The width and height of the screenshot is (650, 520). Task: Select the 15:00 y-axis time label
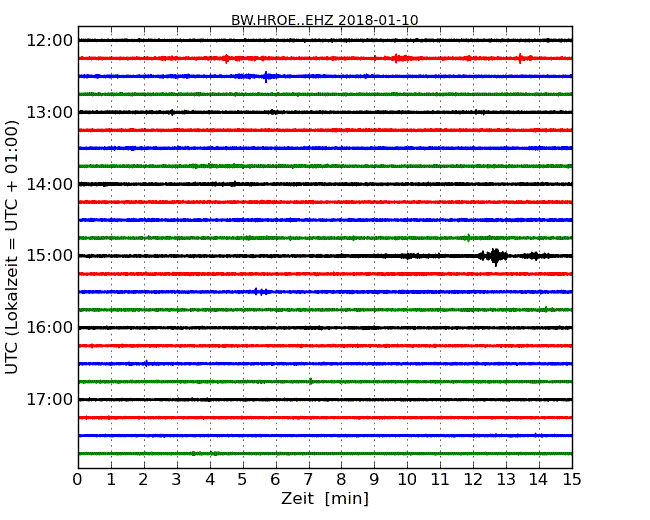coord(49,256)
